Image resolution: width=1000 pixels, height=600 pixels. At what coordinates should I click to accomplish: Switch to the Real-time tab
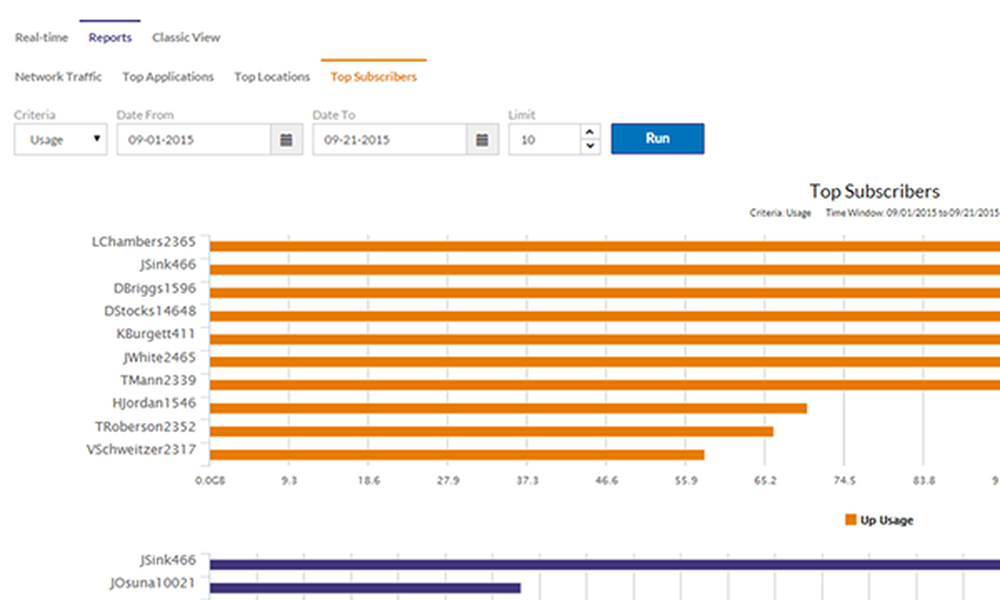click(x=41, y=37)
